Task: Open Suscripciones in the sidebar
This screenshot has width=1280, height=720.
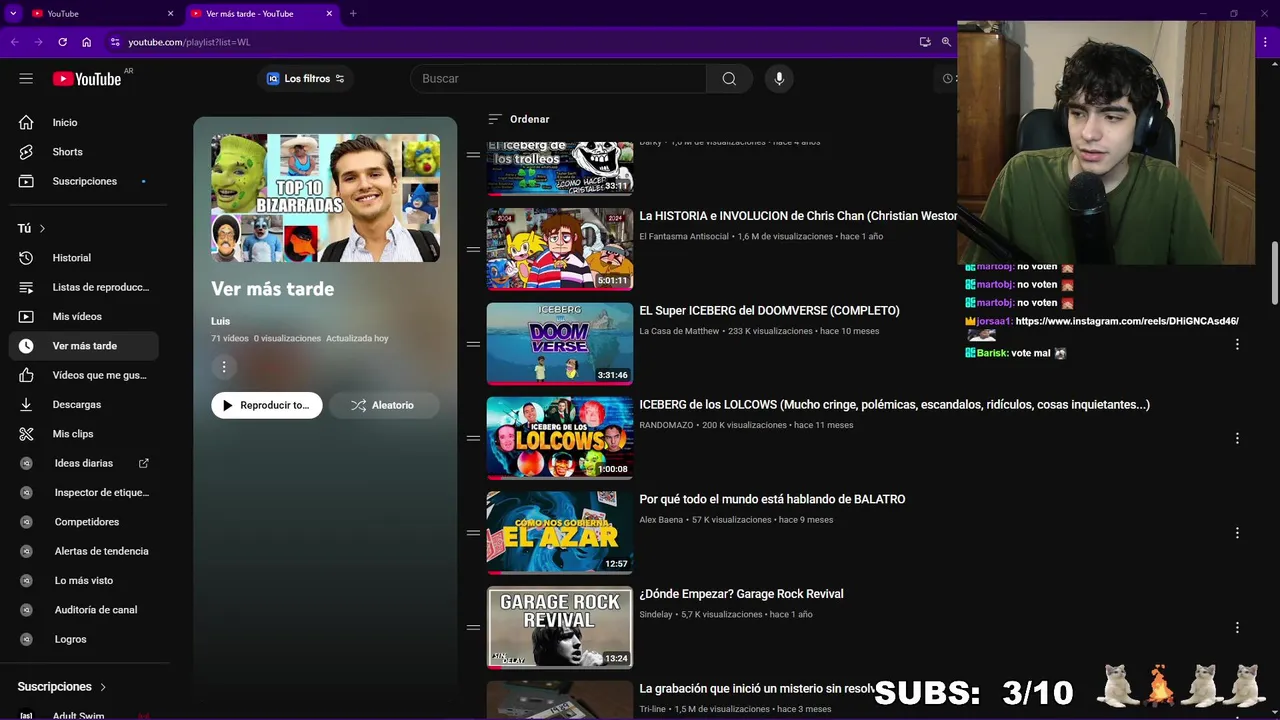Action: click(x=84, y=181)
